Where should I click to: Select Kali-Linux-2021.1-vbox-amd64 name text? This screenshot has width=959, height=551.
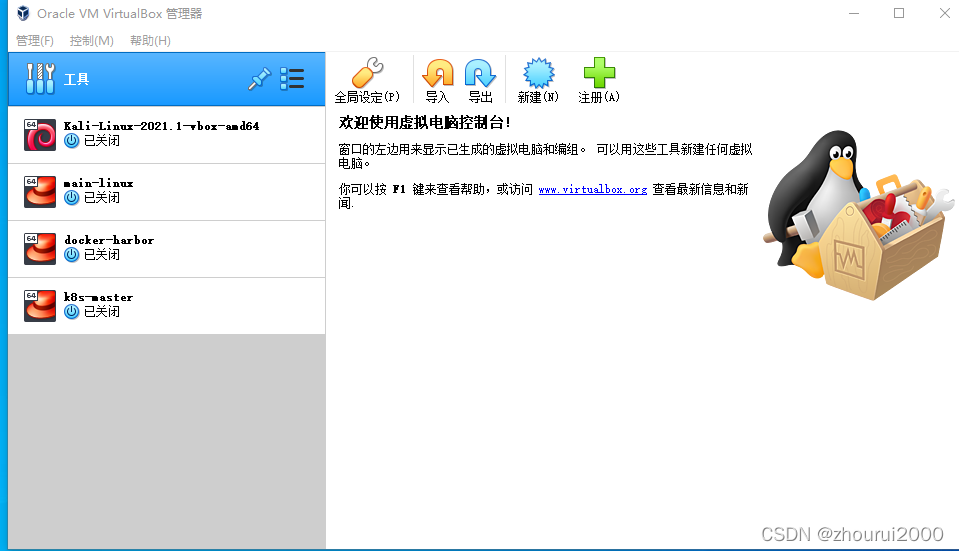tap(161, 126)
